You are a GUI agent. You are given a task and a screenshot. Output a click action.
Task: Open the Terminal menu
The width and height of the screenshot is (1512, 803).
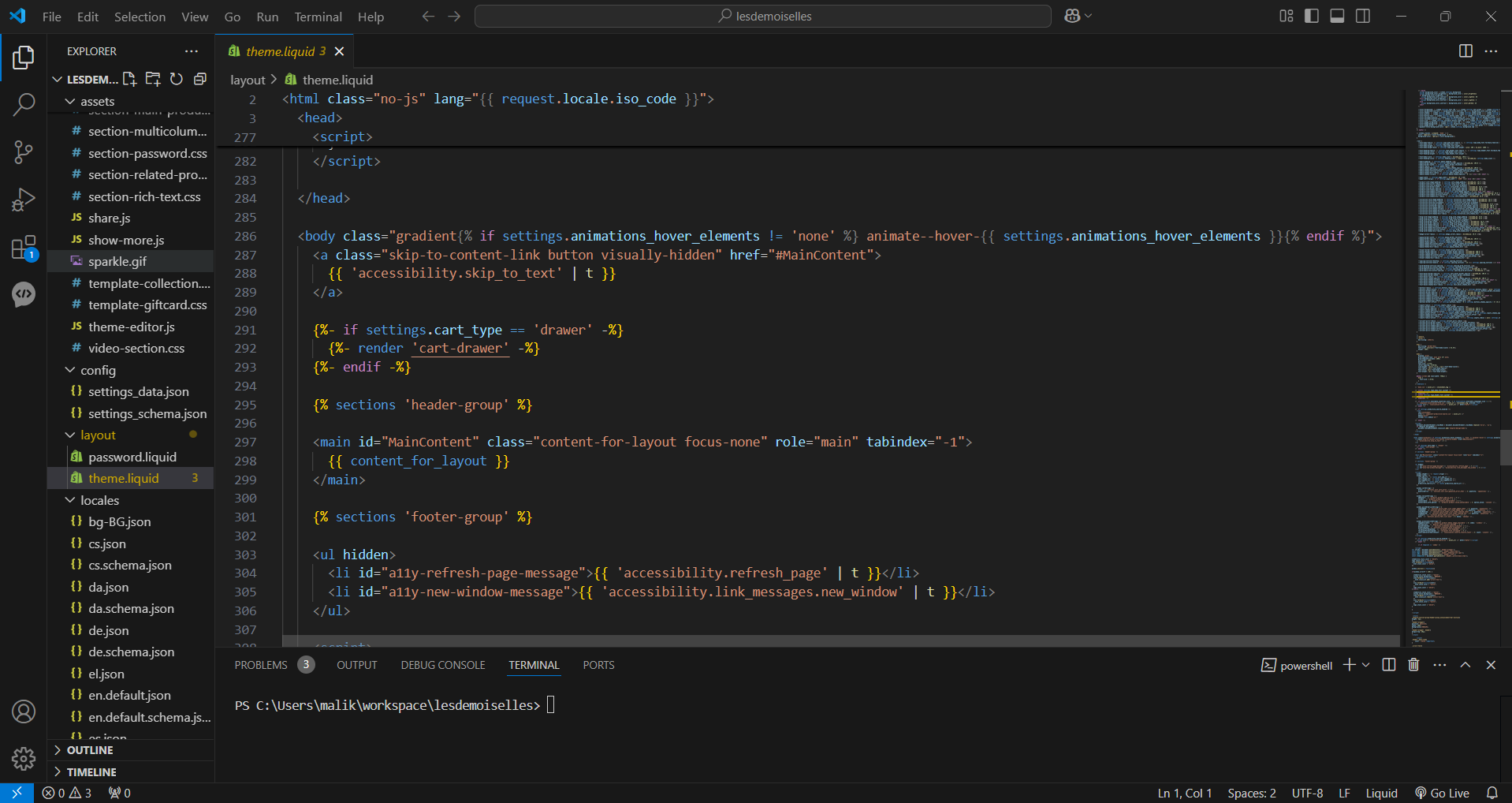point(318,17)
